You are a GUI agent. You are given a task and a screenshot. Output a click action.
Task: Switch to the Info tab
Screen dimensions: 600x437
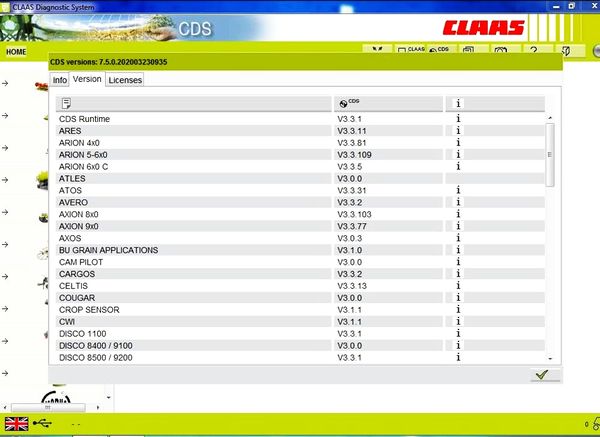pos(60,80)
